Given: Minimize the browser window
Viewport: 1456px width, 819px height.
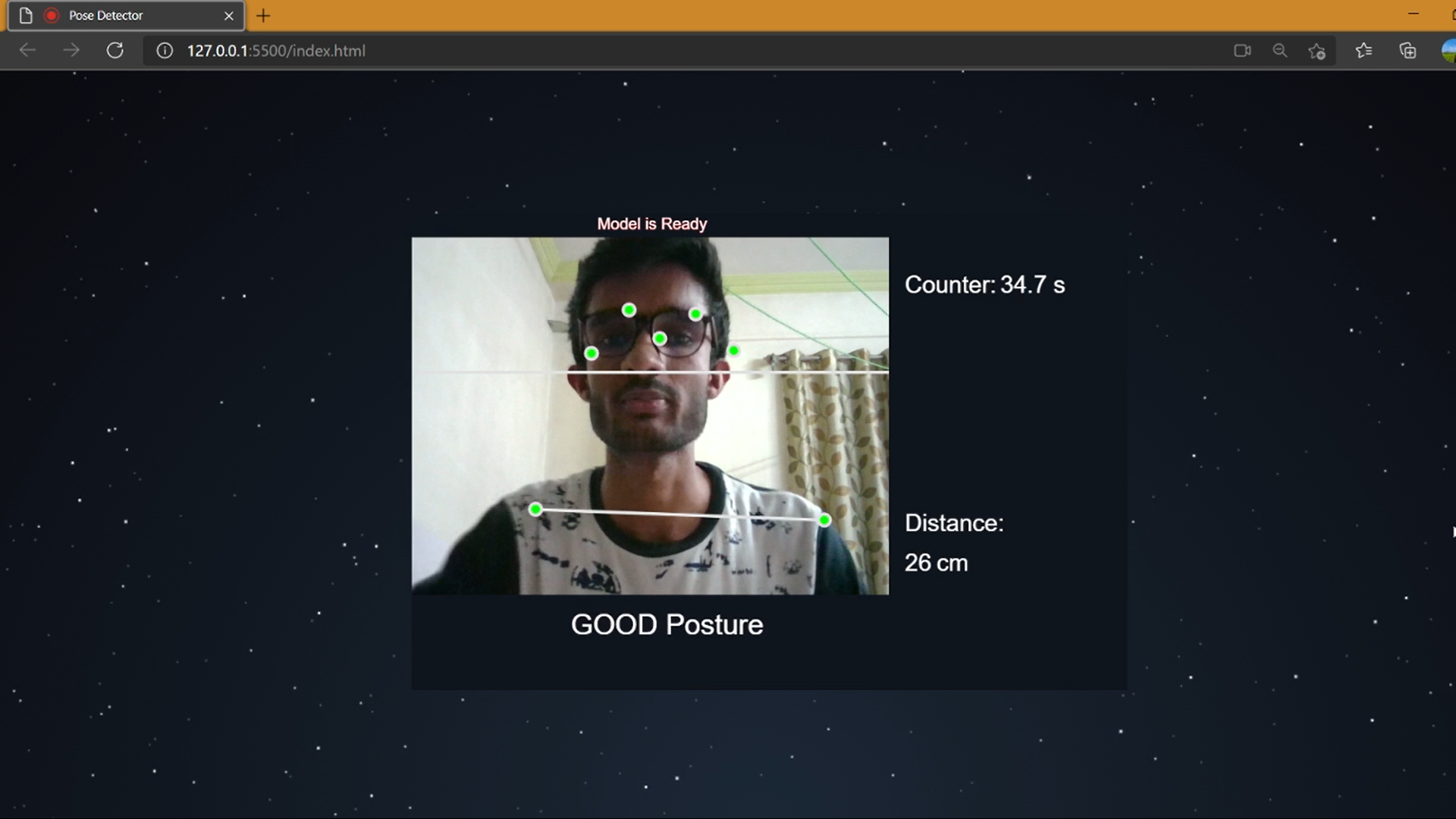Looking at the screenshot, I should pyautogui.click(x=1413, y=14).
